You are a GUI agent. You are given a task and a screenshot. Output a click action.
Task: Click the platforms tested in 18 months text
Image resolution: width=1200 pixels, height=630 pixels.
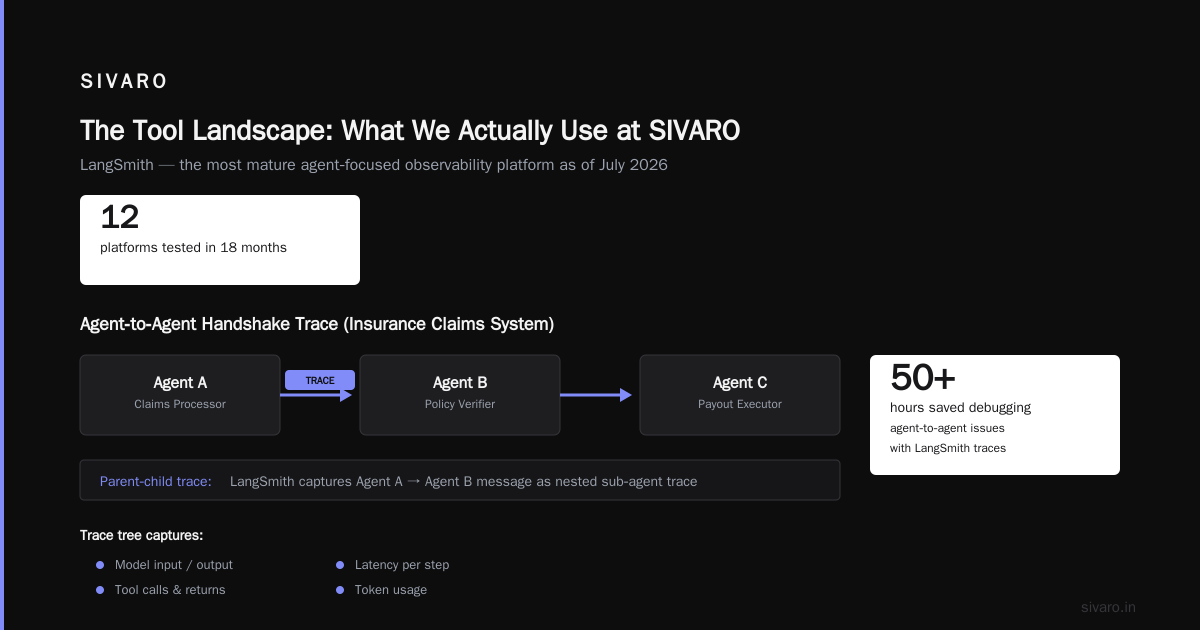[x=193, y=247]
